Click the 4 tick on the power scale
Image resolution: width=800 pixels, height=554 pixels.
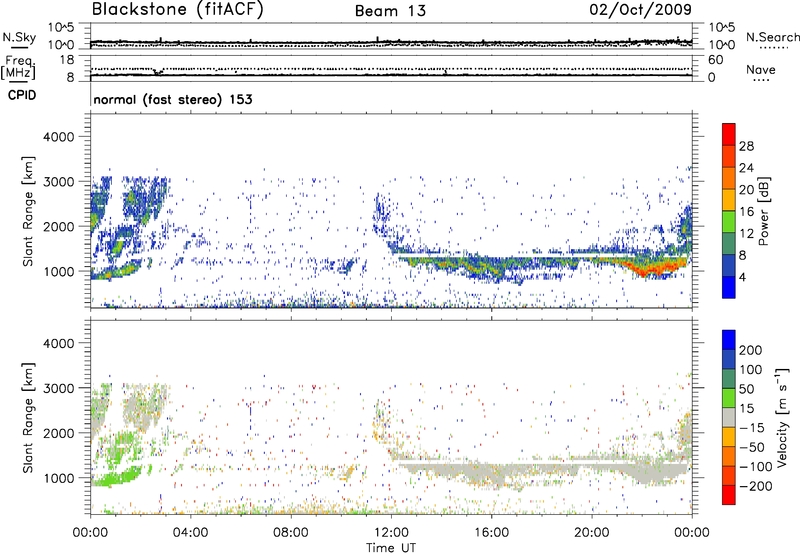point(742,277)
